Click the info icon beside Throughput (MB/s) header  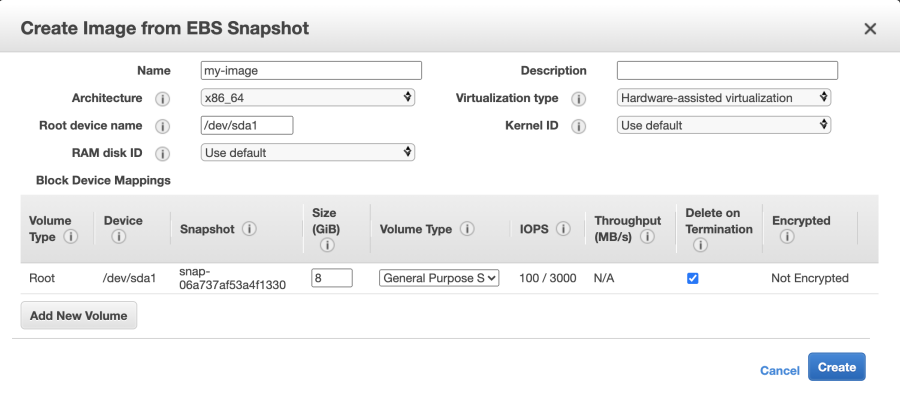[x=647, y=237]
